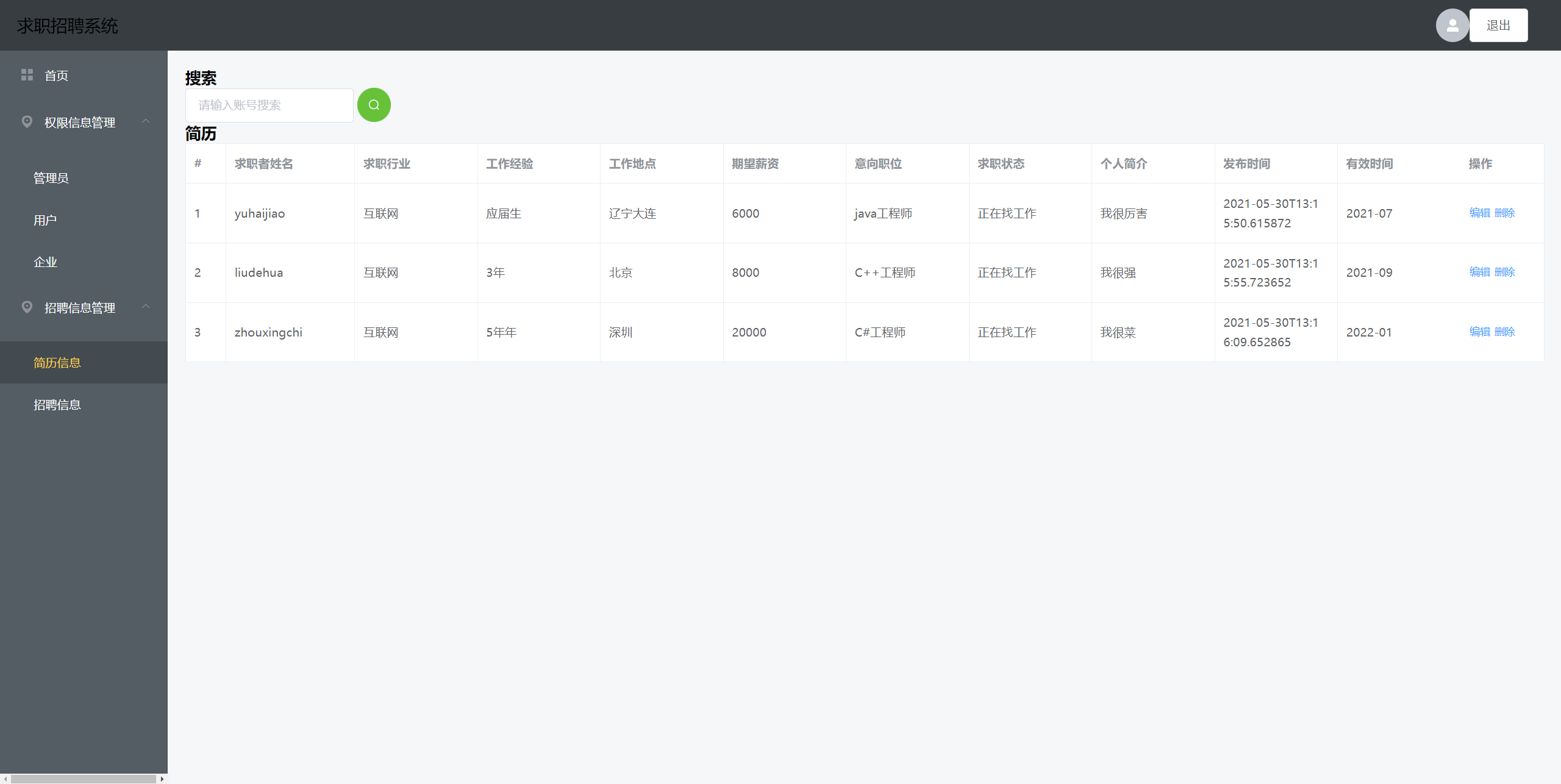Image resolution: width=1561 pixels, height=784 pixels.
Task: Collapse the 权限信息管理 menu chevron
Action: pos(146,122)
